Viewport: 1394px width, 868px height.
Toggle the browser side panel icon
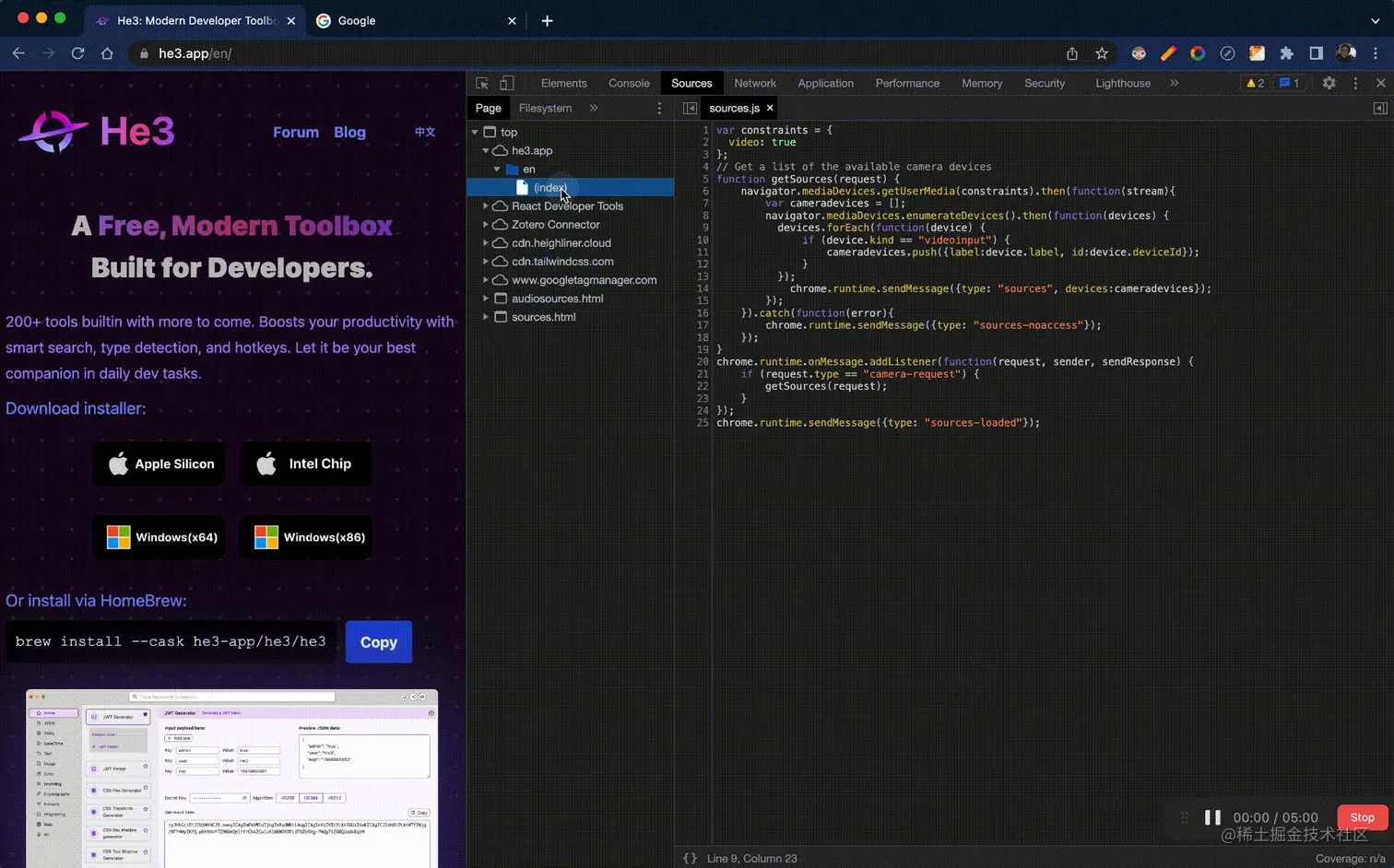(1316, 53)
